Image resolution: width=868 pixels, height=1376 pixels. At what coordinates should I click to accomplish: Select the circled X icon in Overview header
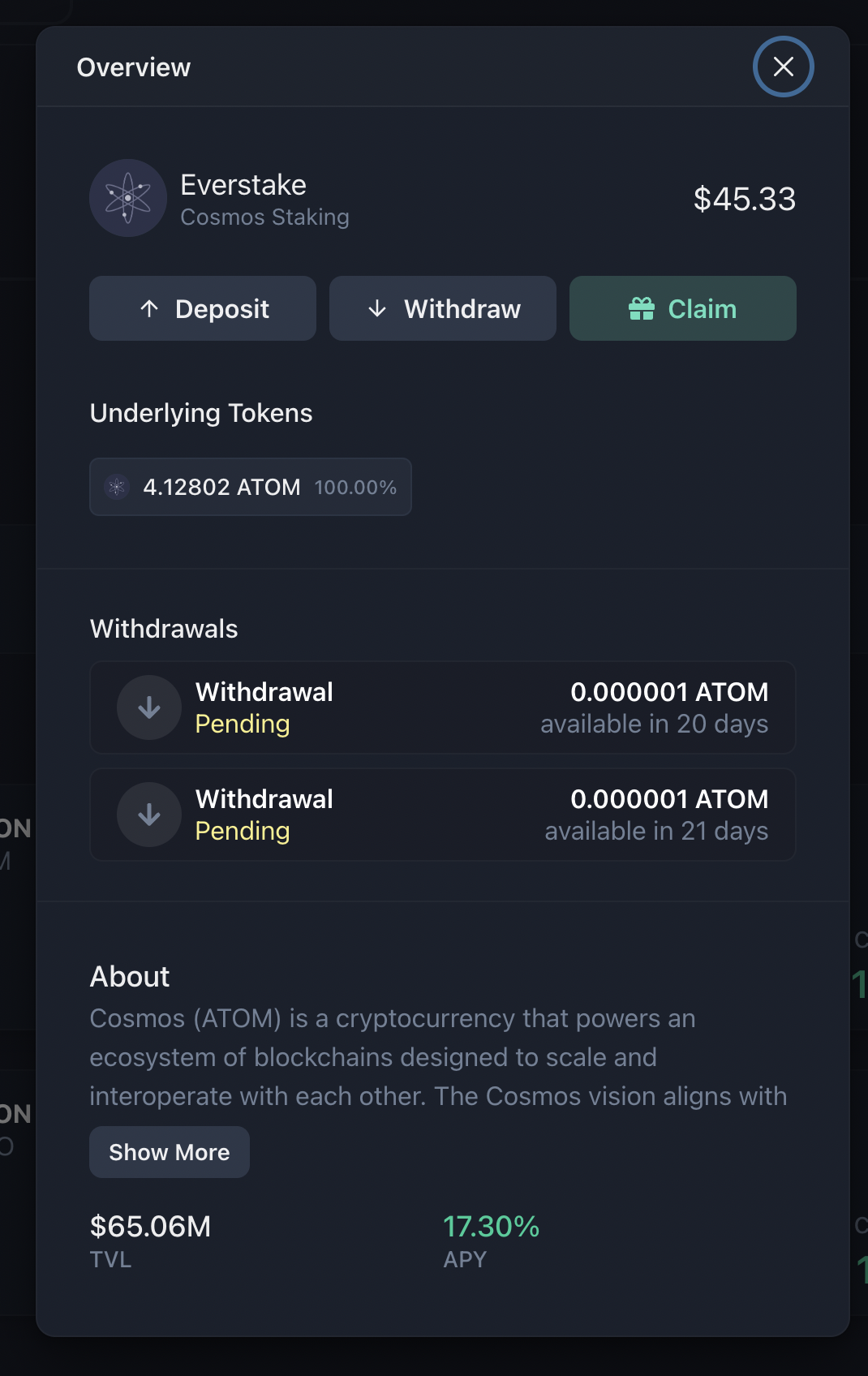(x=783, y=67)
